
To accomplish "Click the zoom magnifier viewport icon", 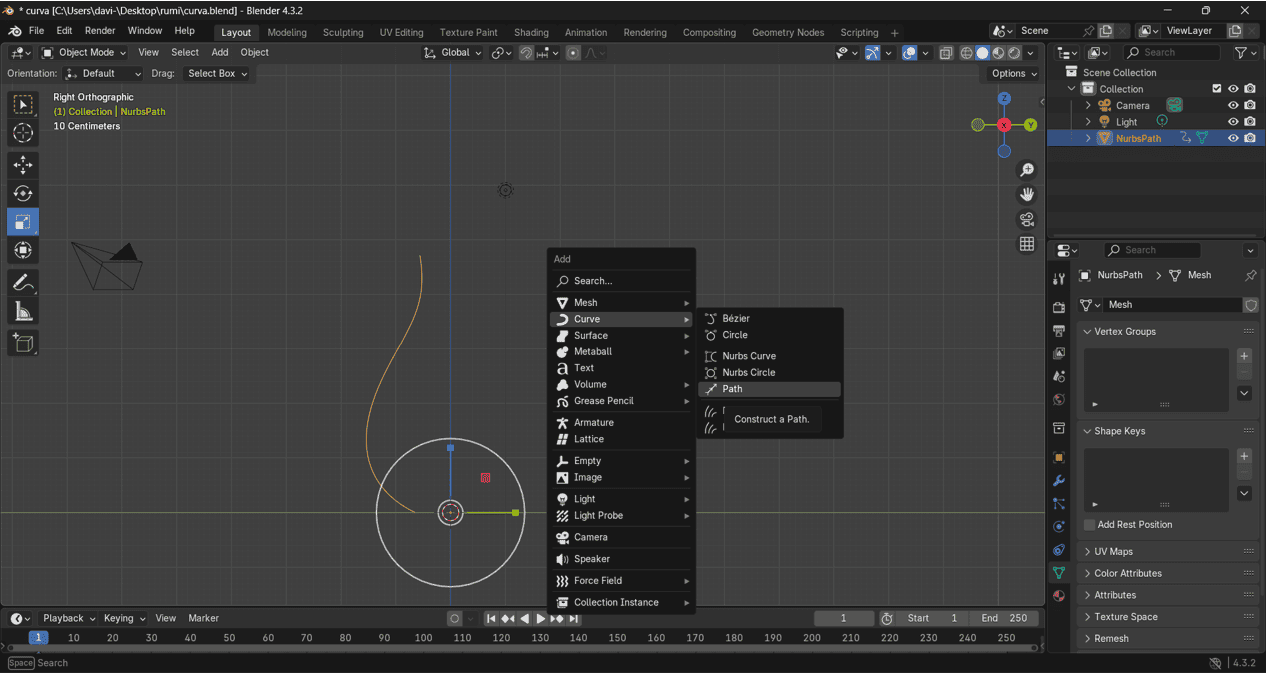I will (x=1027, y=171).
